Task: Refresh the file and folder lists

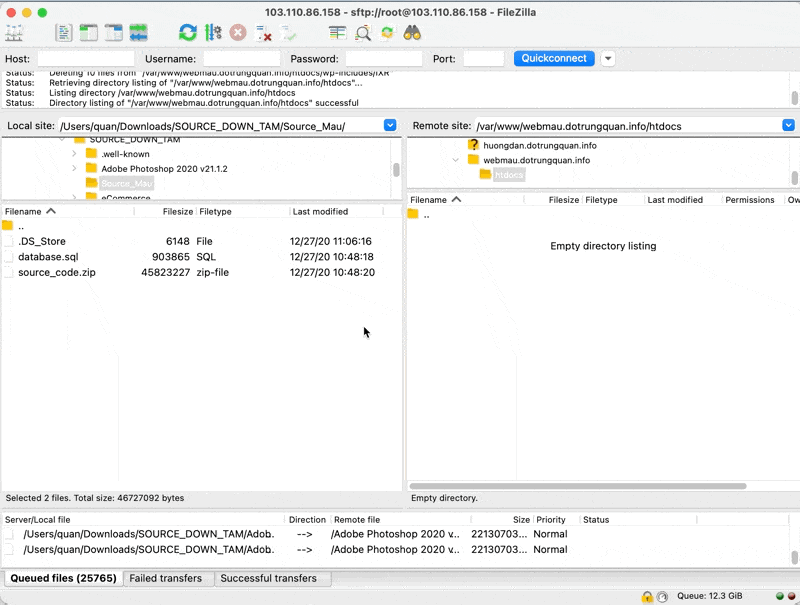Action: coord(187,33)
